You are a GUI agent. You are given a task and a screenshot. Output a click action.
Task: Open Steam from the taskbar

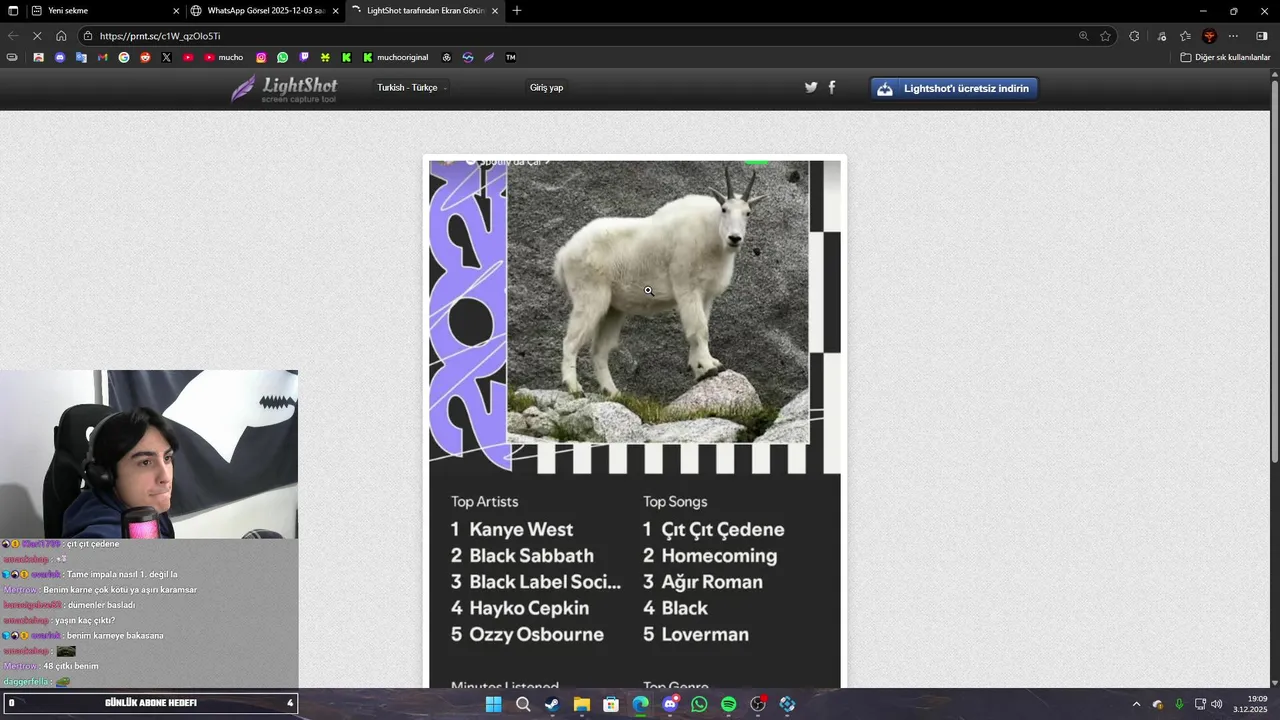tap(552, 704)
